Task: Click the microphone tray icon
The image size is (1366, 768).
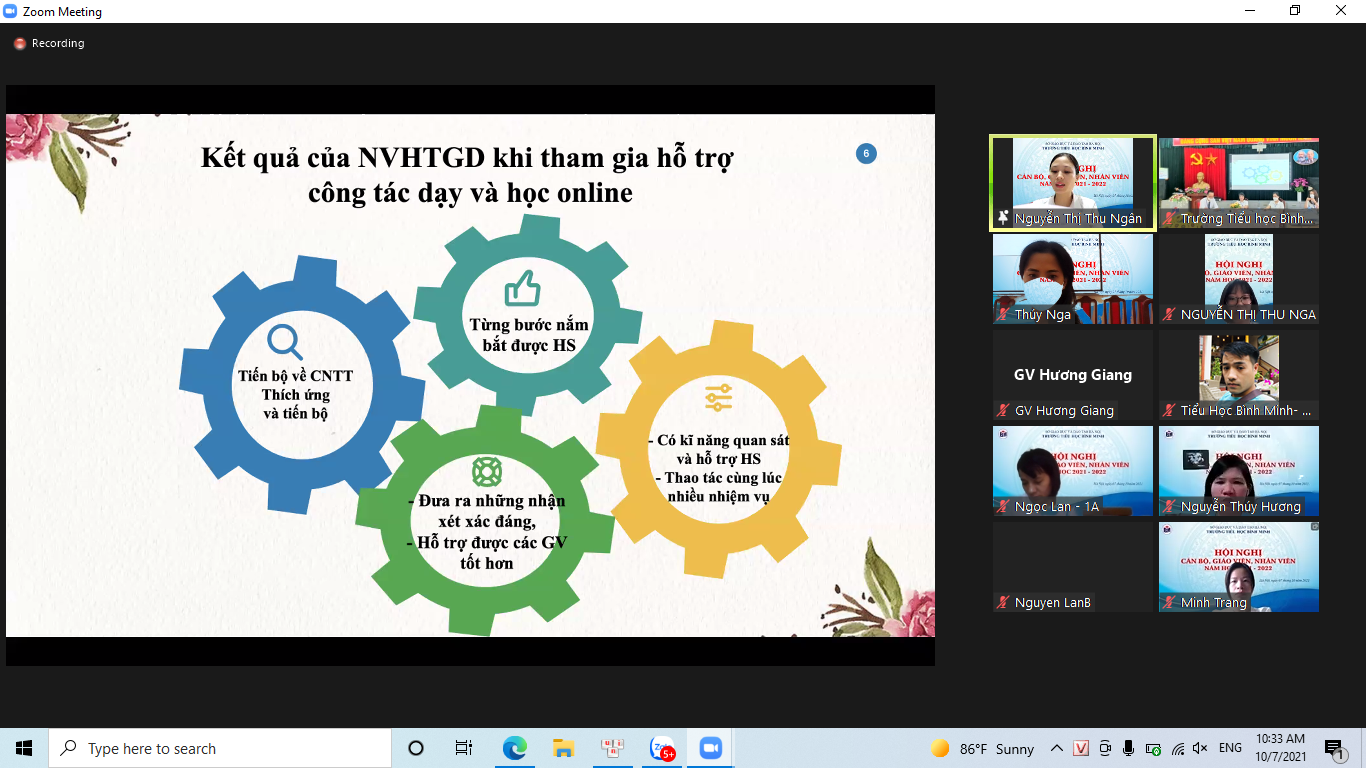Action: 1129,748
